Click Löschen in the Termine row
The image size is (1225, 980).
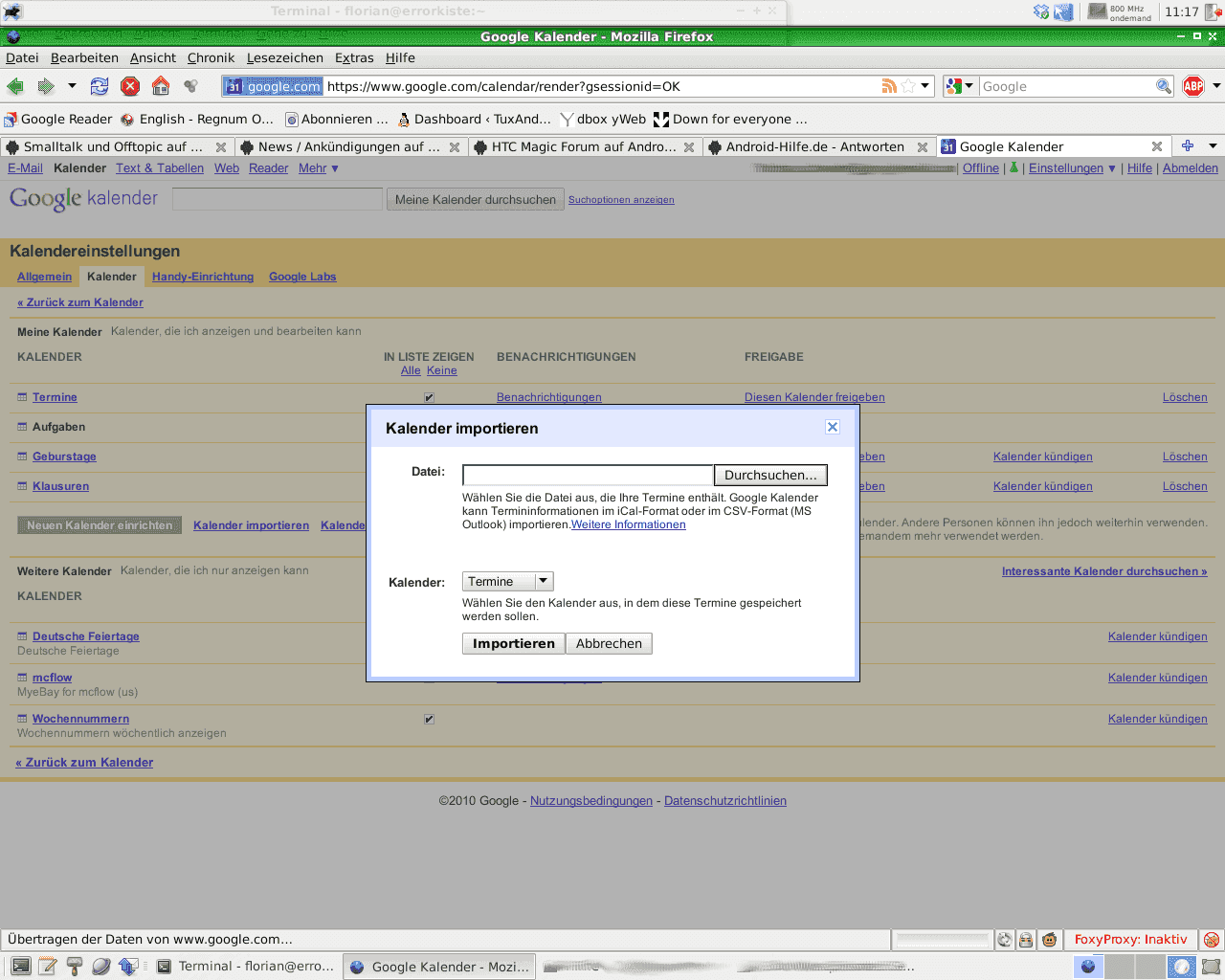click(1185, 397)
